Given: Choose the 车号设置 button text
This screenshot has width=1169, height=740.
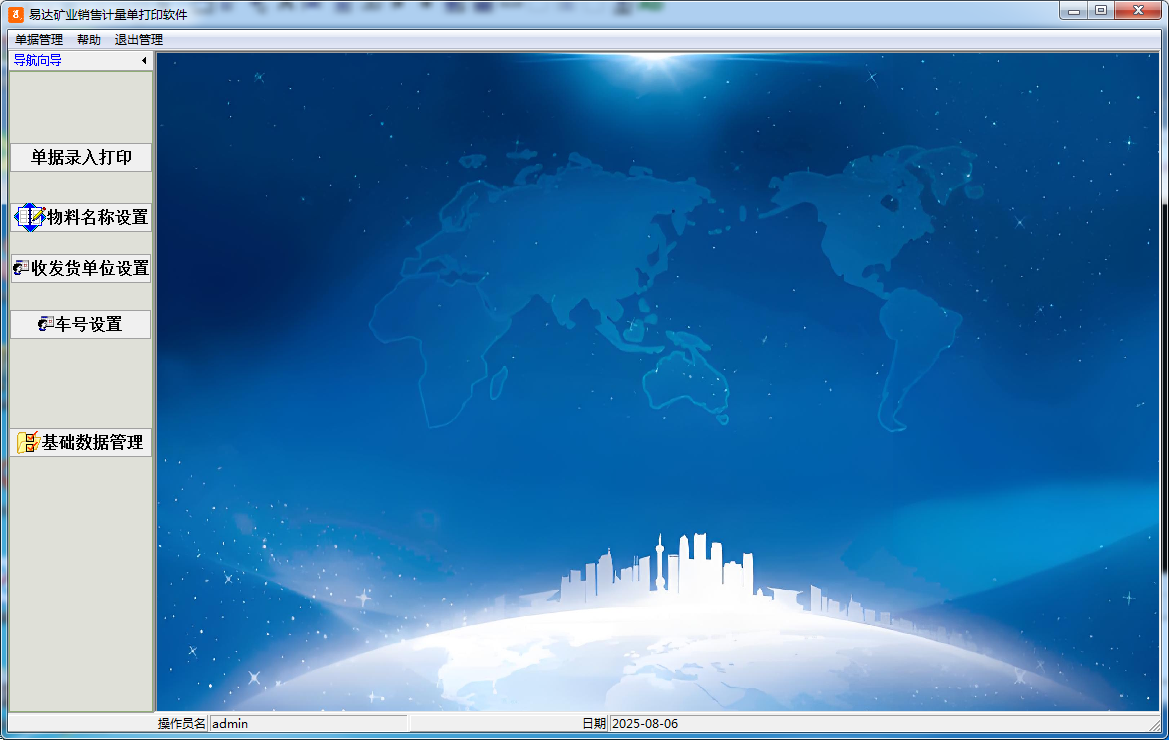Looking at the screenshot, I should pyautogui.click(x=89, y=324).
